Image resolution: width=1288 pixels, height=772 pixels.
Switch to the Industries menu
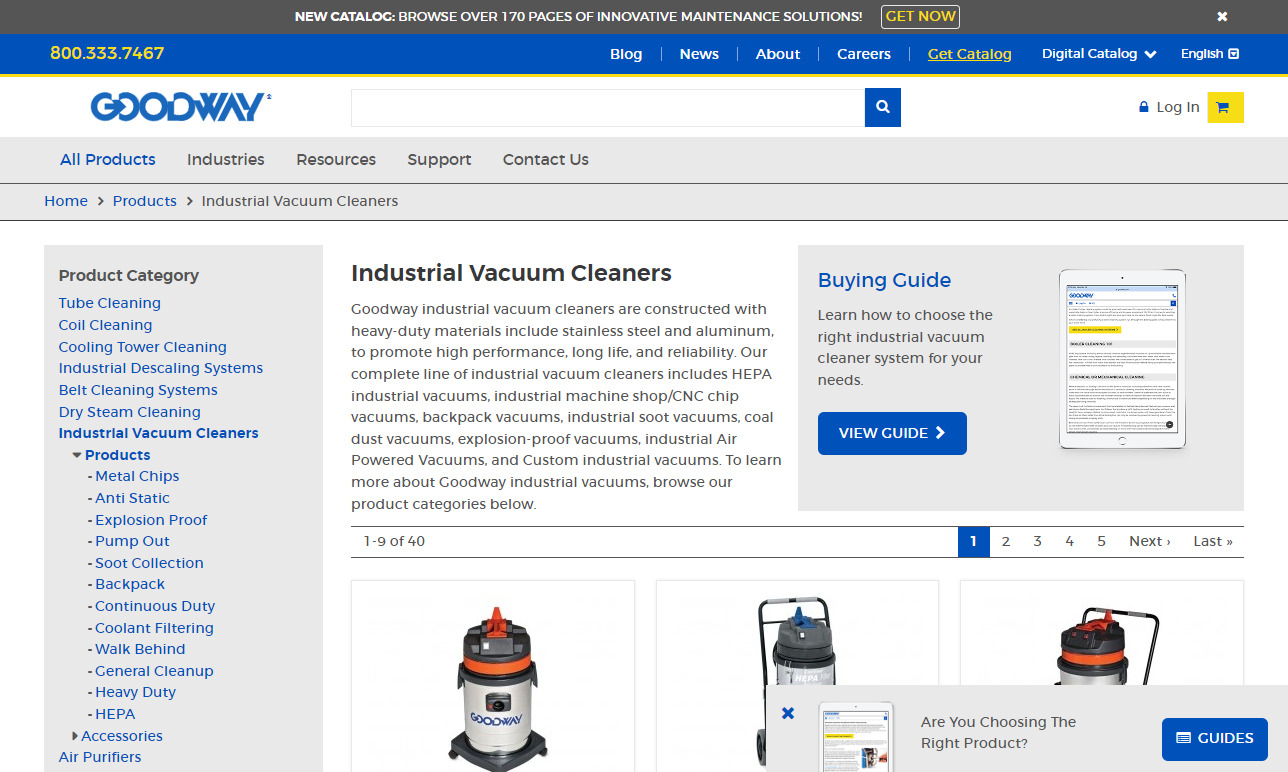tap(225, 160)
